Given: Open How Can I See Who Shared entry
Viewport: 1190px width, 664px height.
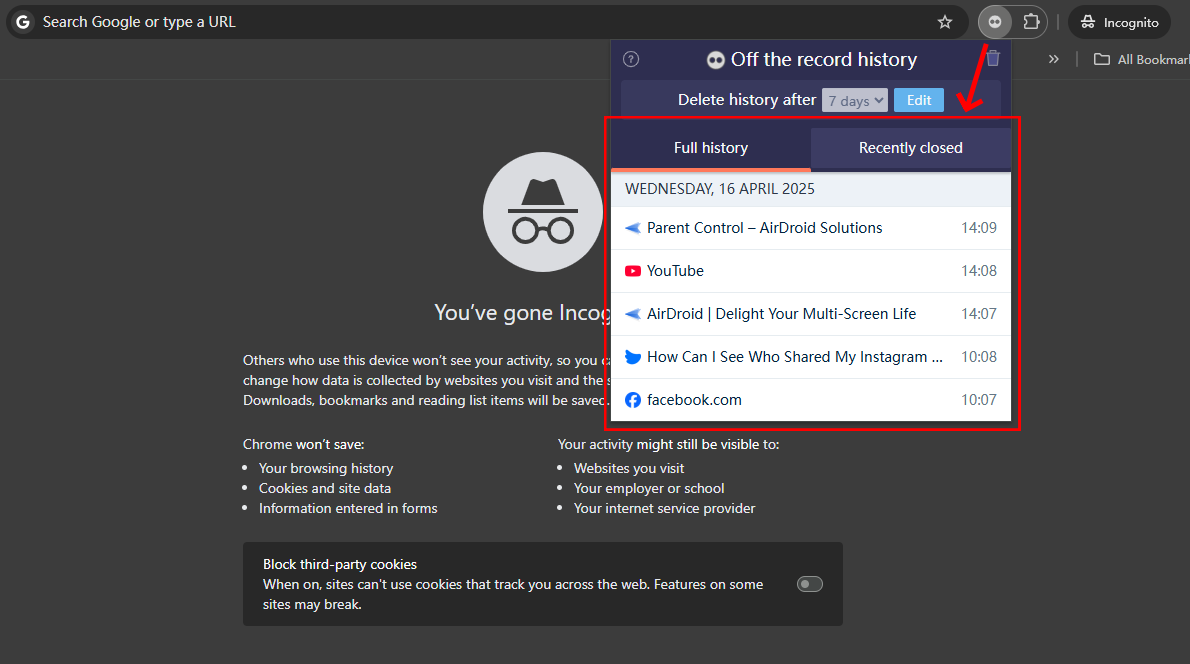Looking at the screenshot, I should 811,357.
